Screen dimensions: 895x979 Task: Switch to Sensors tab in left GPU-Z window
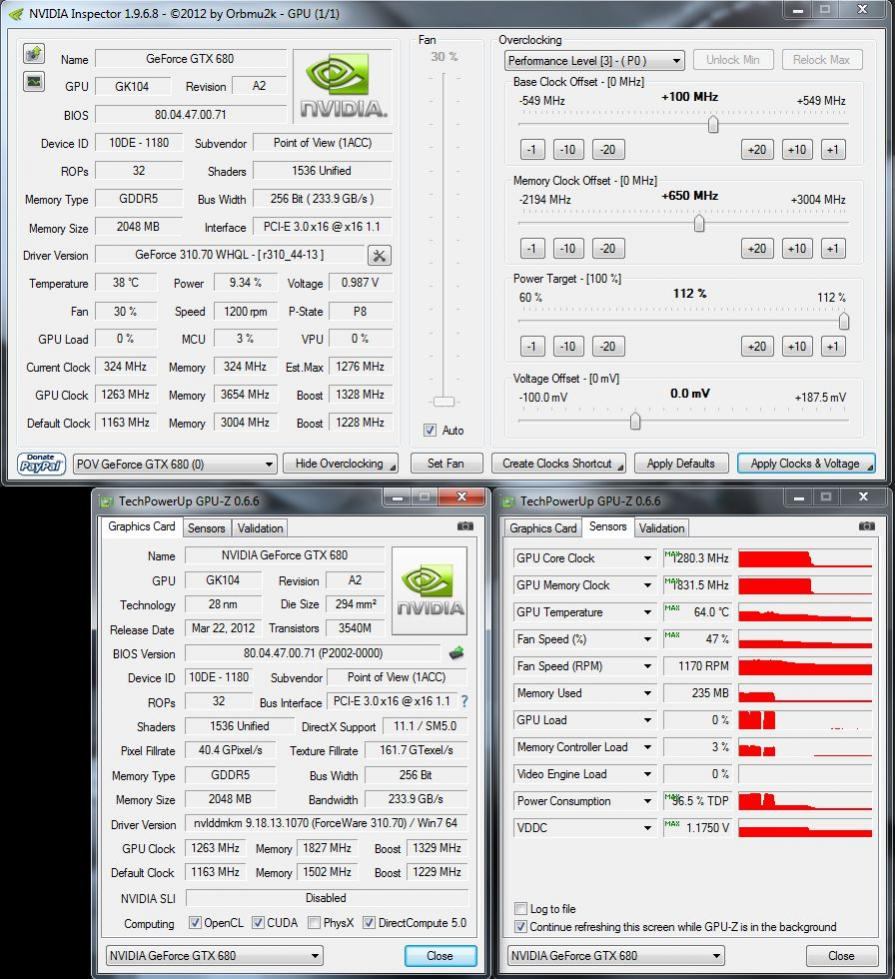point(206,528)
